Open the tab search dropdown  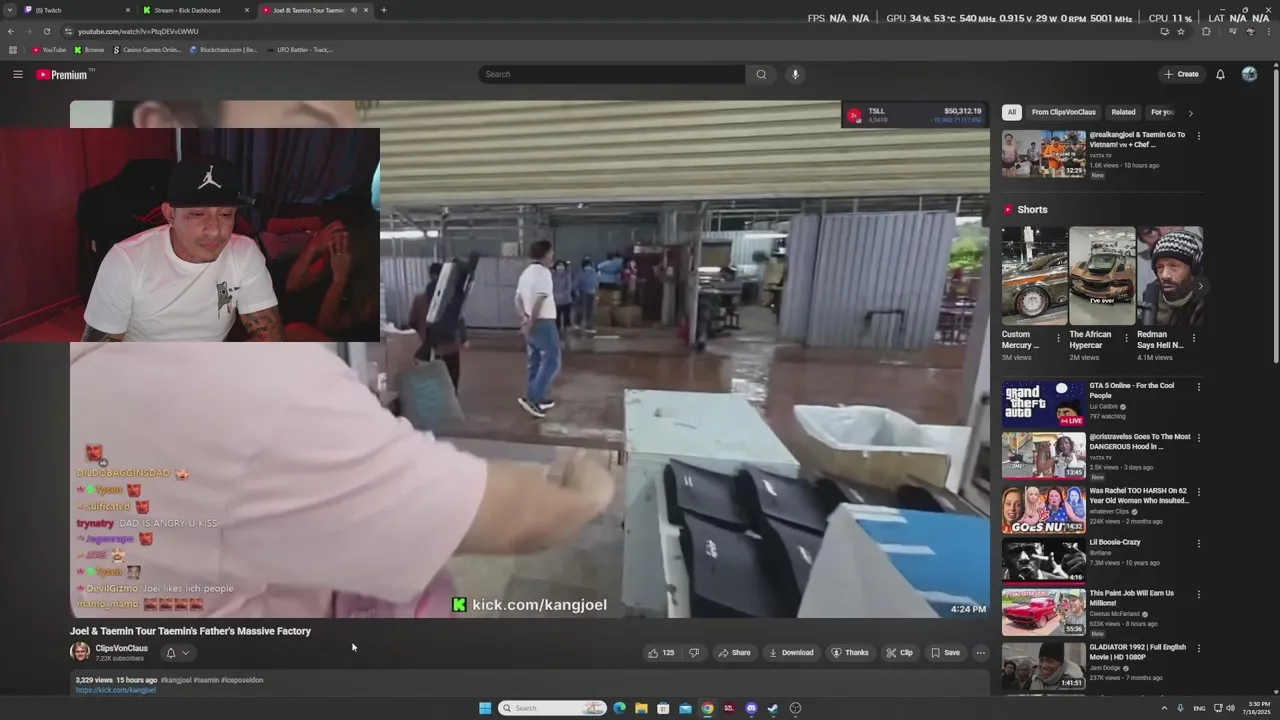(10, 10)
